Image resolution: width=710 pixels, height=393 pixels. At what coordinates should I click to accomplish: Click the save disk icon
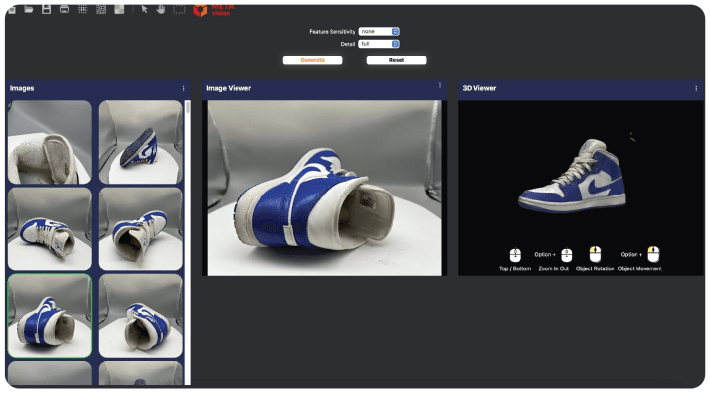tap(47, 9)
